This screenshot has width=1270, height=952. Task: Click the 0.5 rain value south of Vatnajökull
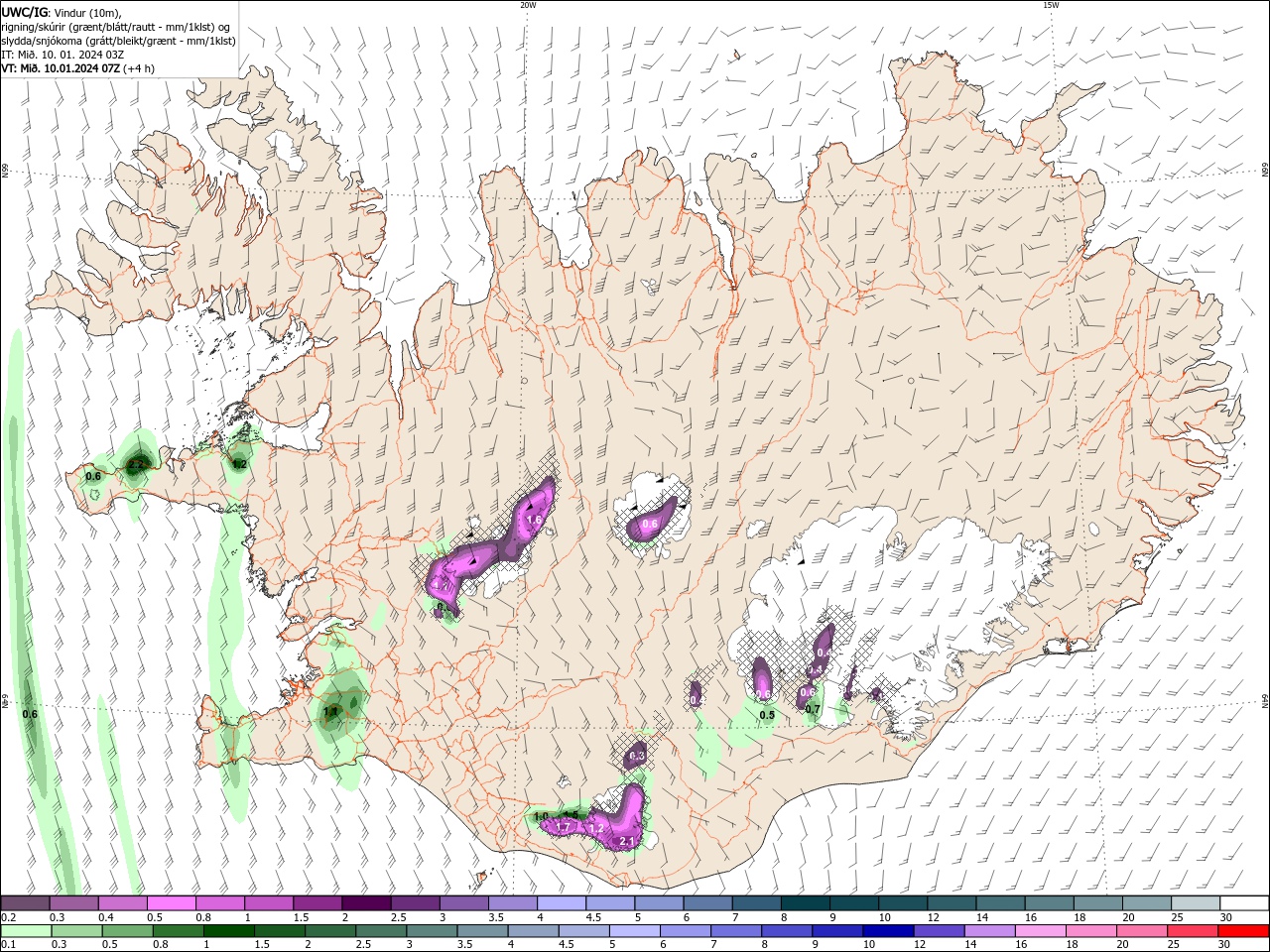click(767, 715)
